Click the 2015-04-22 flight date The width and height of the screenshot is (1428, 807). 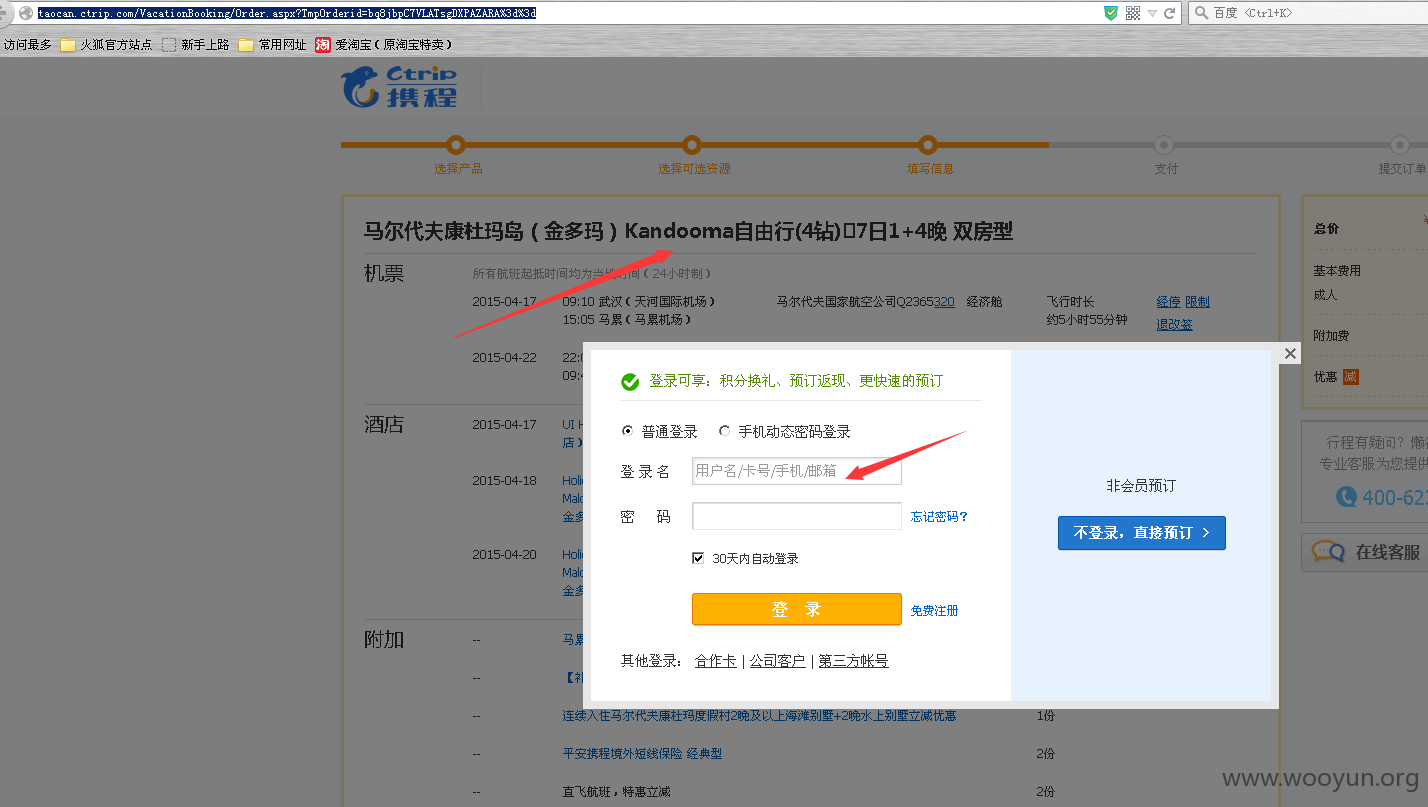[504, 357]
